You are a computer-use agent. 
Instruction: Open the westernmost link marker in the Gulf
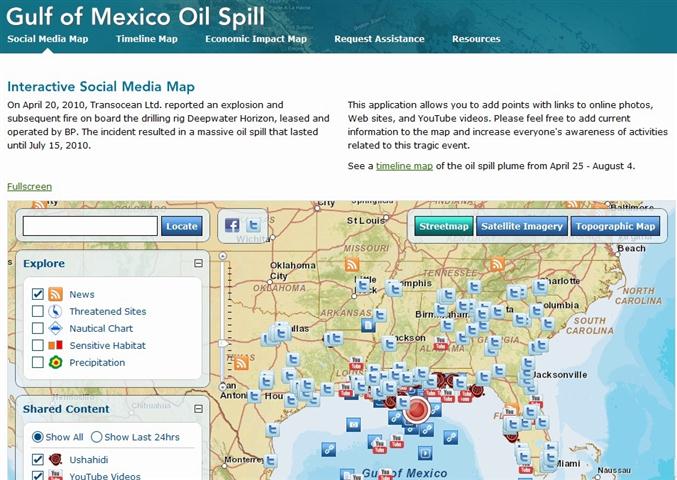tap(329, 449)
